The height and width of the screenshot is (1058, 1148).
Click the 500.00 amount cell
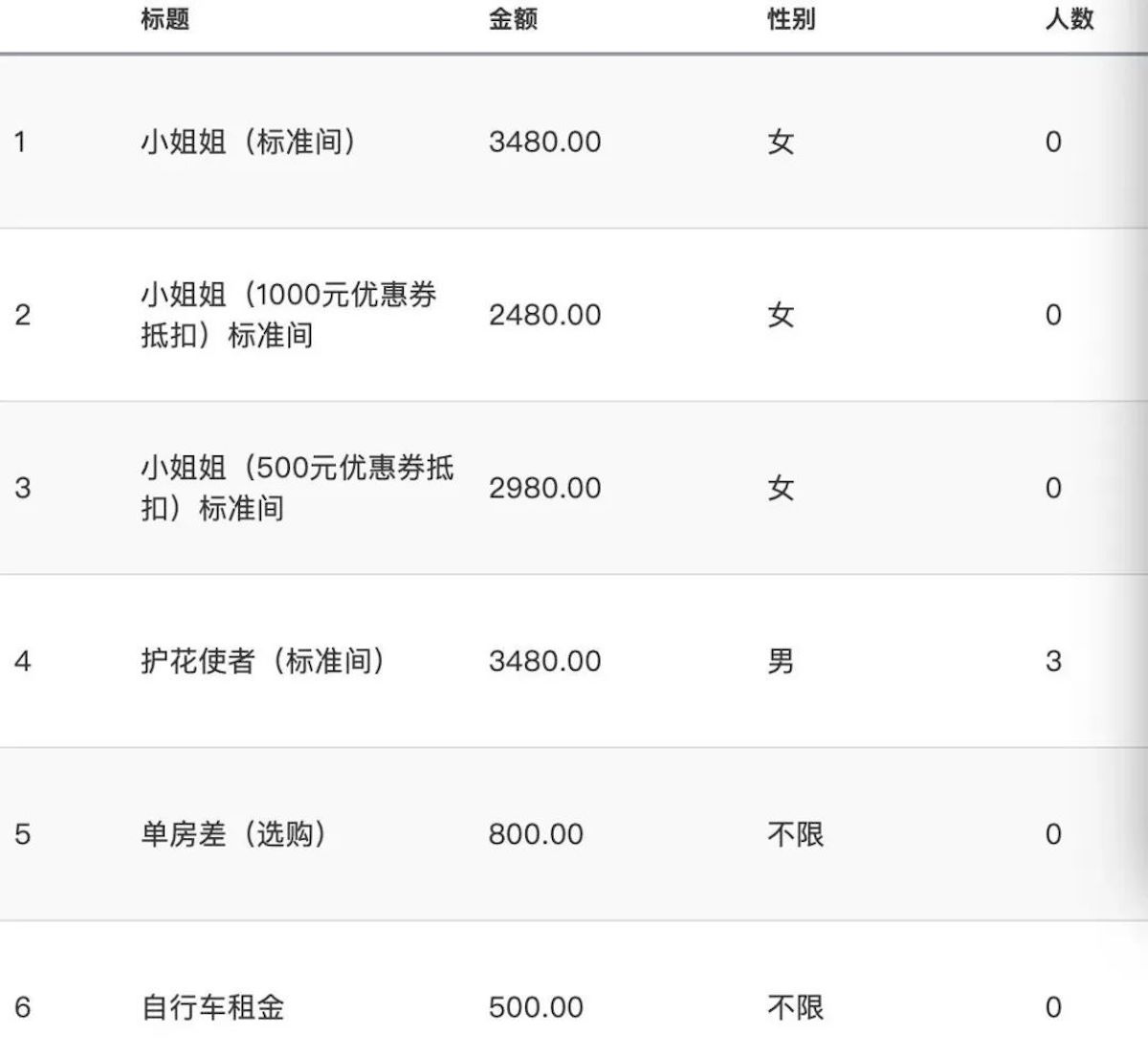click(536, 1007)
